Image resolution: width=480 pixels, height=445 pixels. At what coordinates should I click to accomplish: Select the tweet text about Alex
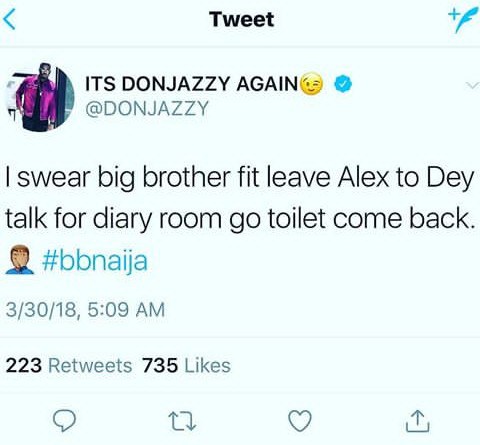240,198
